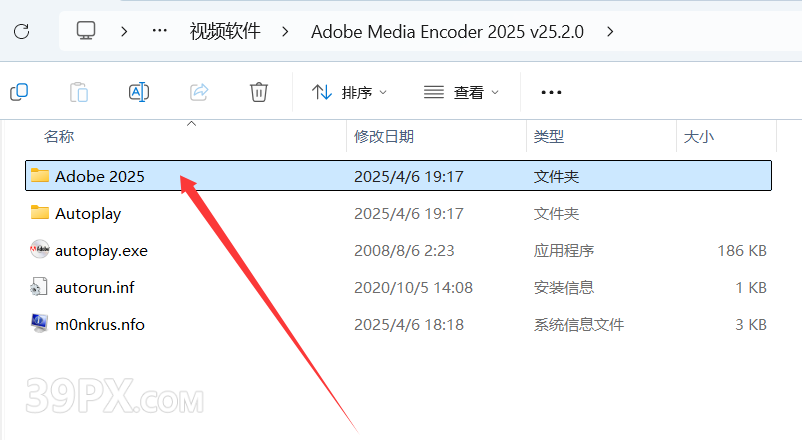
Task: Sort by 修改日期 column header
Action: pos(384,137)
